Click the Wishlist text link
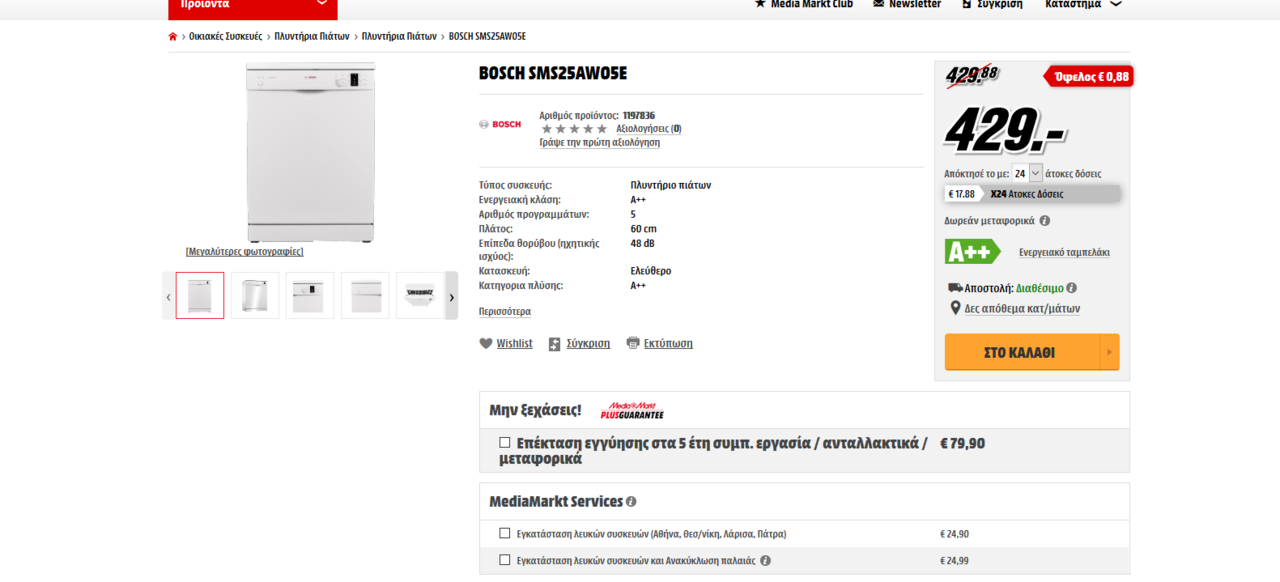The height and width of the screenshot is (582, 1280). click(514, 343)
